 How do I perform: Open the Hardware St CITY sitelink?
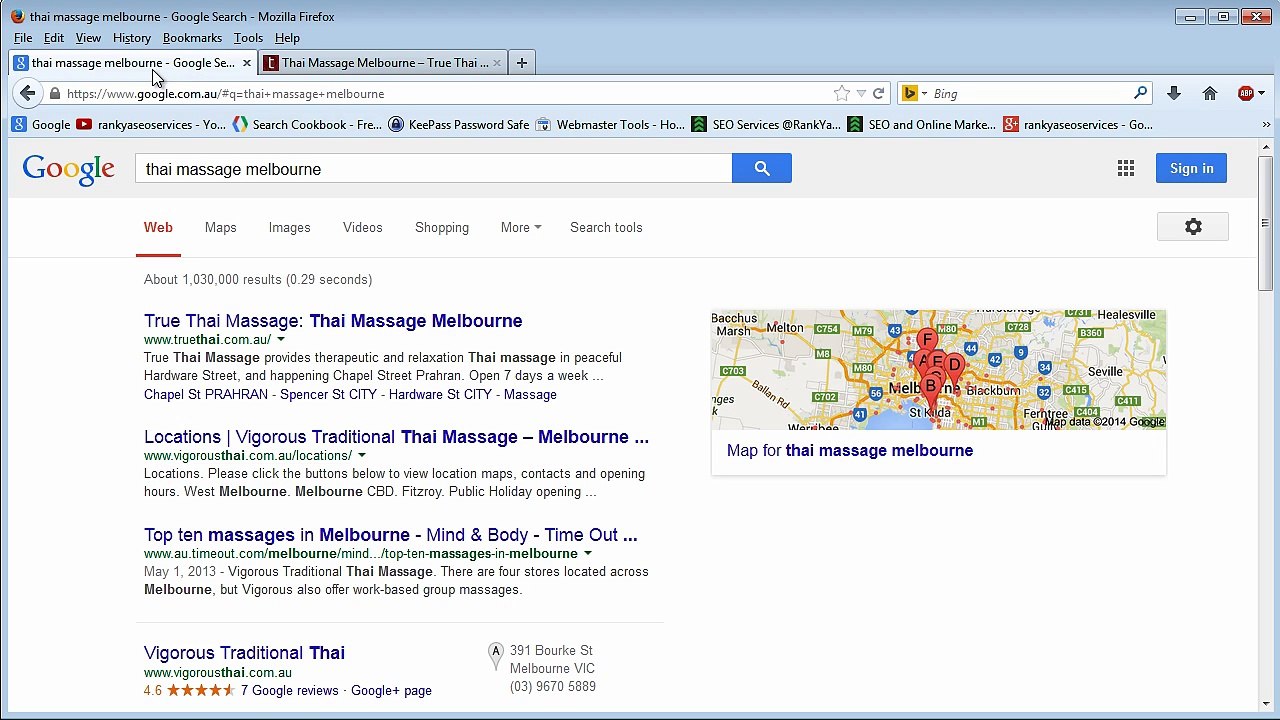click(x=440, y=395)
